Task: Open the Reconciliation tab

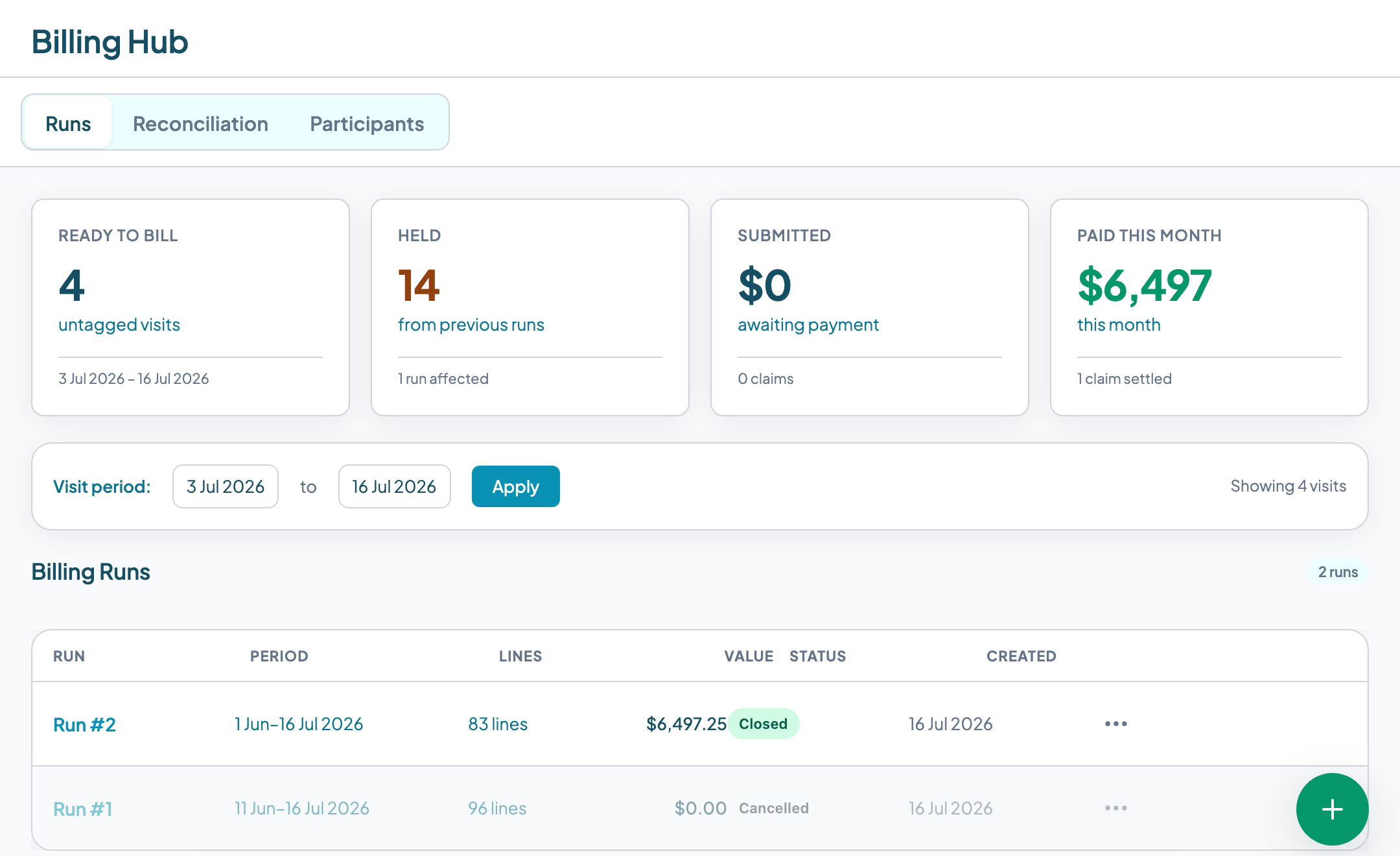Action: point(200,123)
